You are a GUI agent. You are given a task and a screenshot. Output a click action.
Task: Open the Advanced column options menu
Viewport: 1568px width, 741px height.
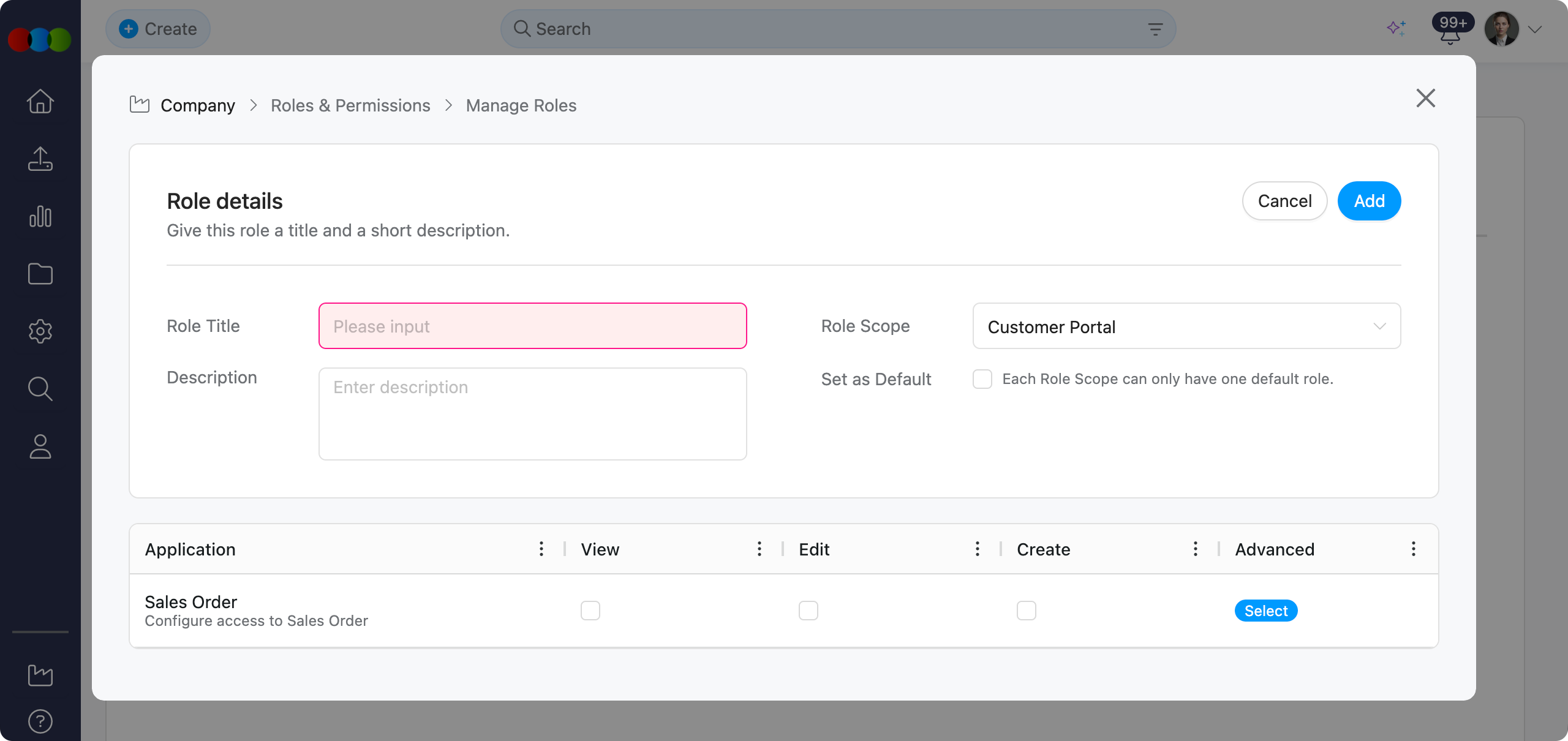point(1413,549)
